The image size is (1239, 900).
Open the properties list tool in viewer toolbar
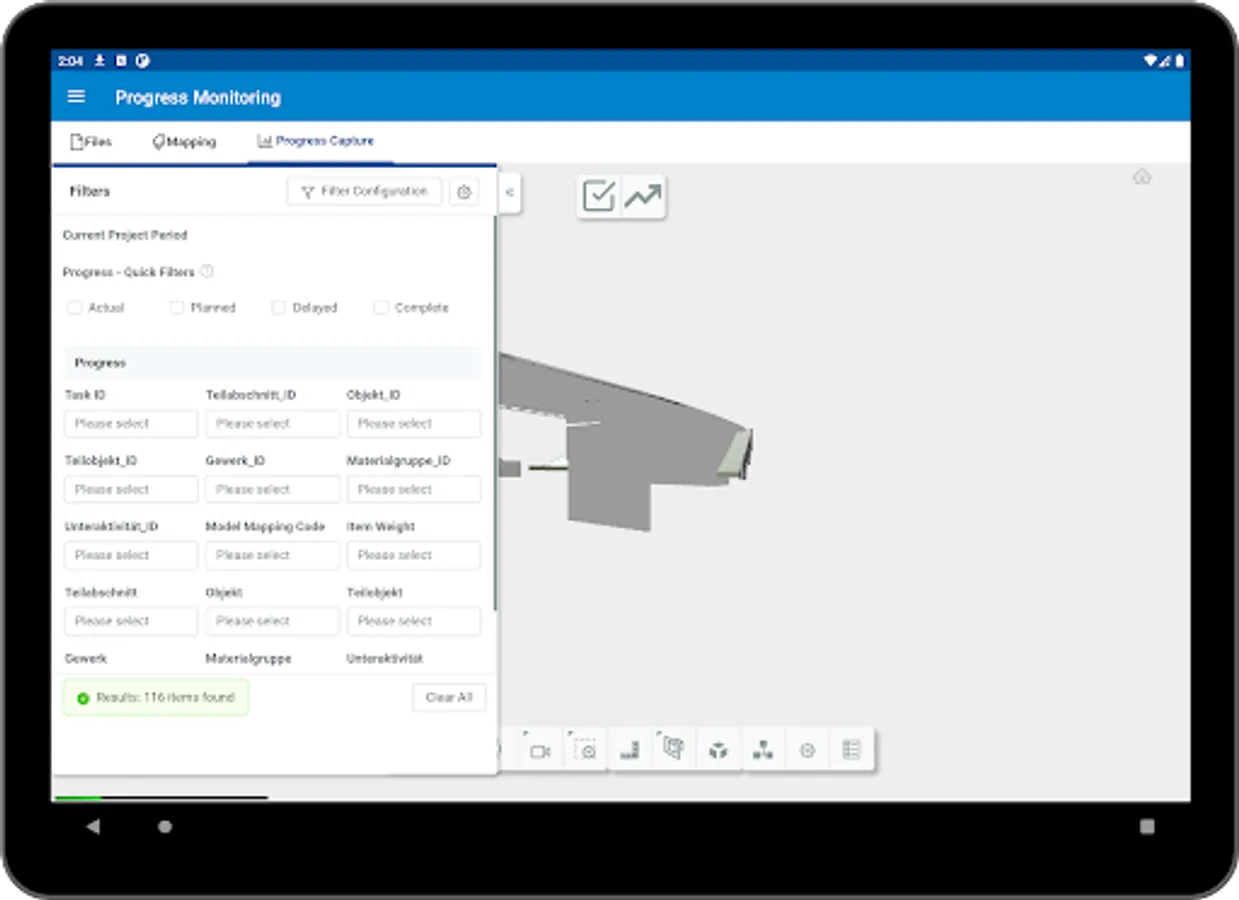click(852, 751)
